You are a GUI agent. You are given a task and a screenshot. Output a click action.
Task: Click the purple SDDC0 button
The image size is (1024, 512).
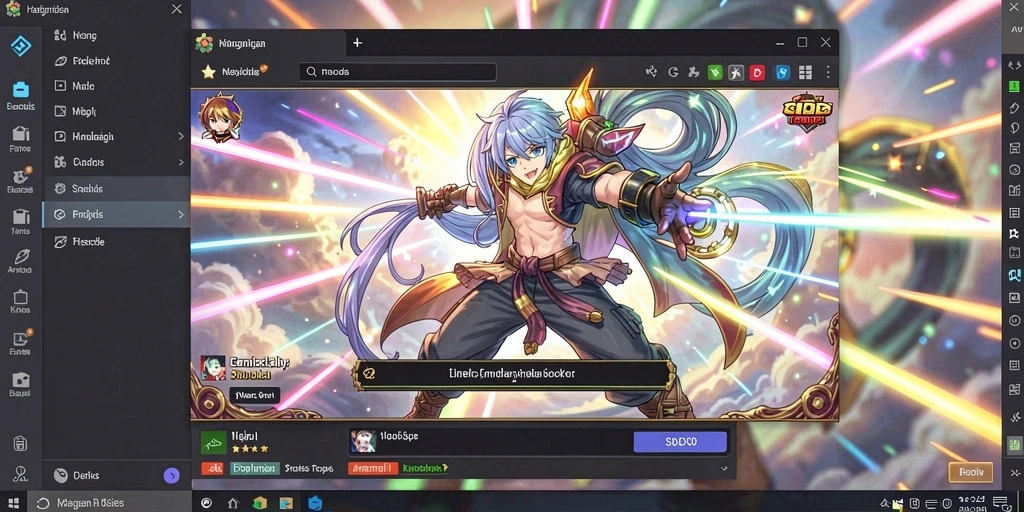[x=680, y=441]
